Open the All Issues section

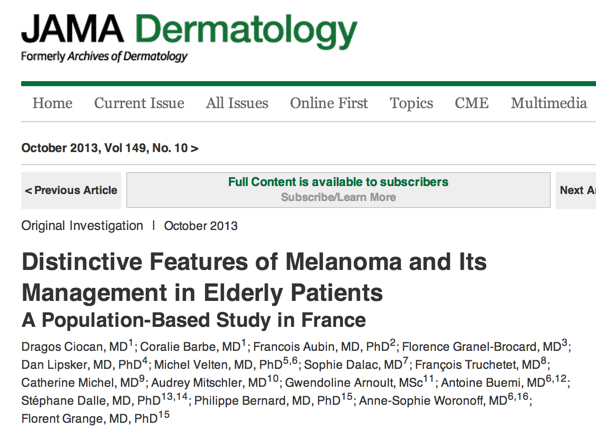[x=237, y=103]
